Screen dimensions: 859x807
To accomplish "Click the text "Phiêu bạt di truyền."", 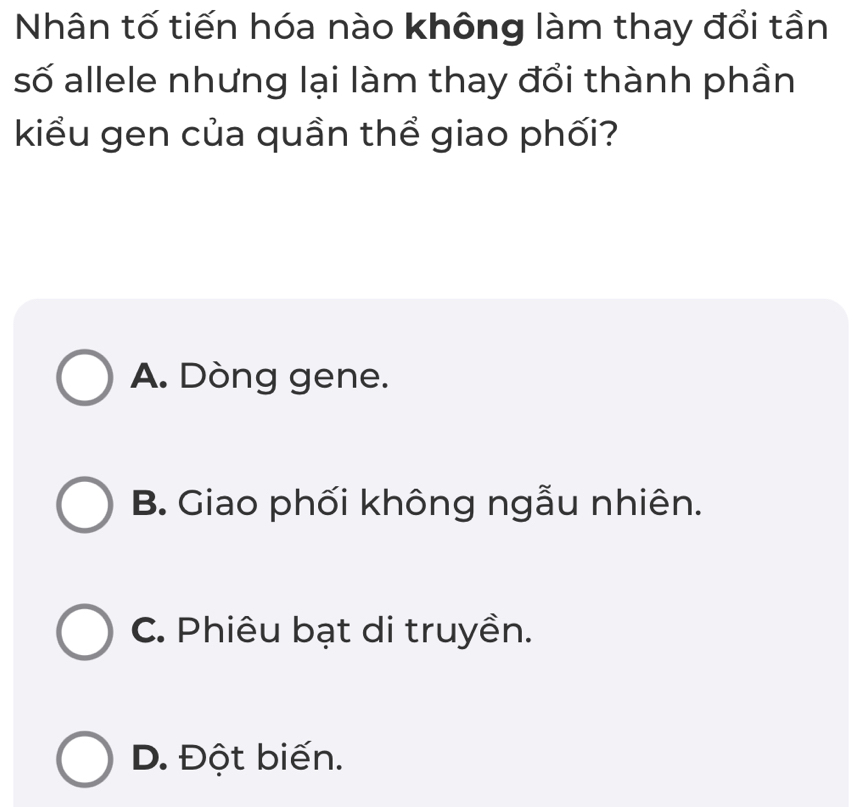I will tap(357, 631).
